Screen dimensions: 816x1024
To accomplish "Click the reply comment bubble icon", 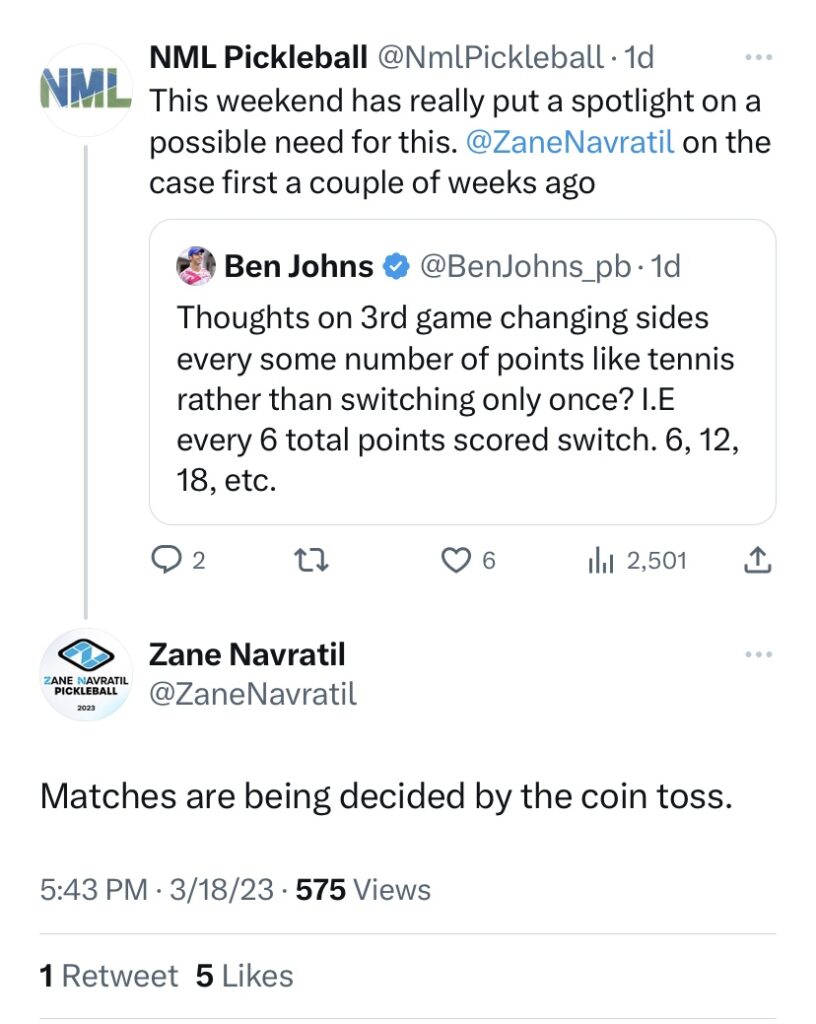I will coord(164,561).
